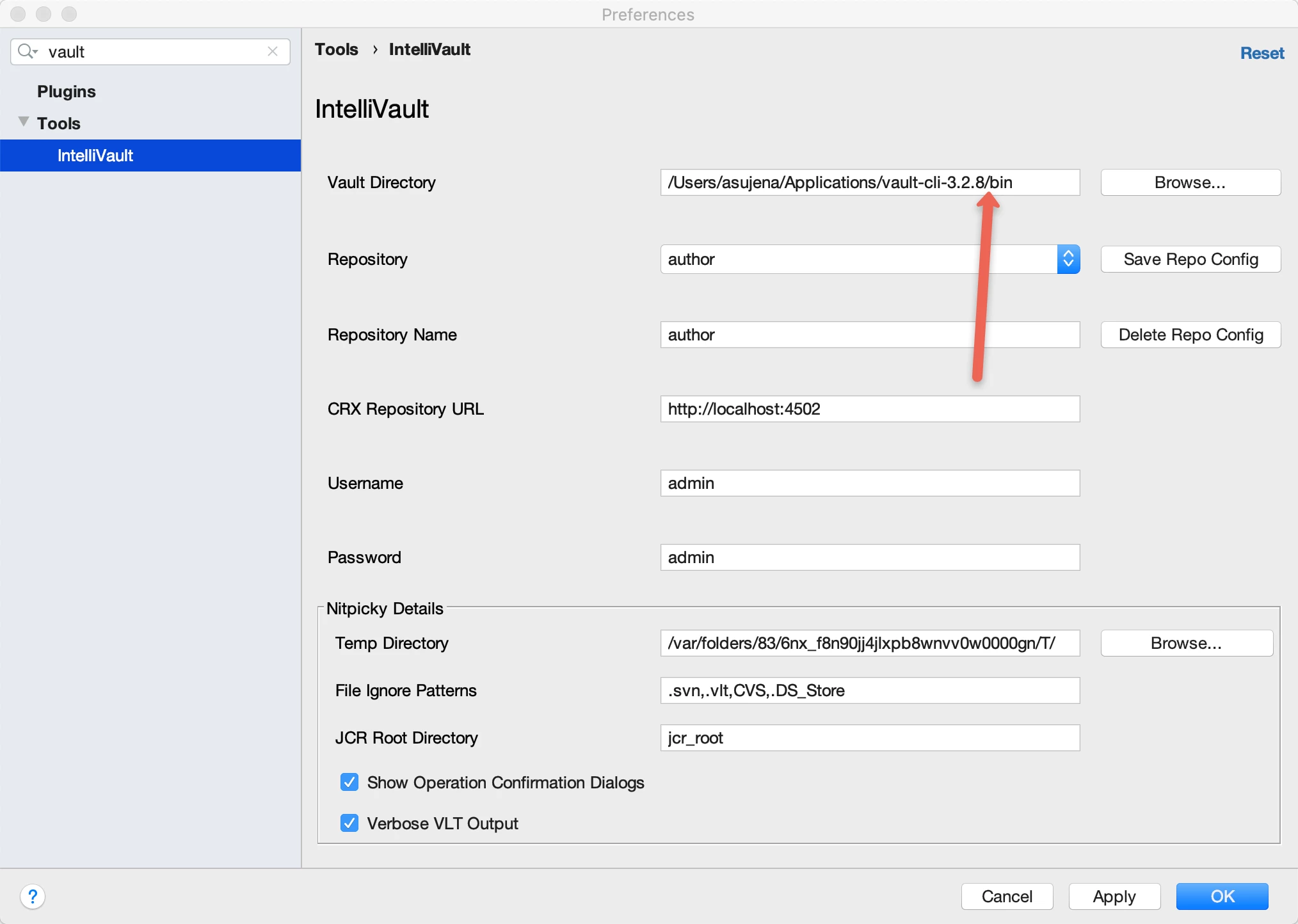Viewport: 1298px width, 924px height.
Task: Click Save Repo Config button
Action: point(1190,259)
